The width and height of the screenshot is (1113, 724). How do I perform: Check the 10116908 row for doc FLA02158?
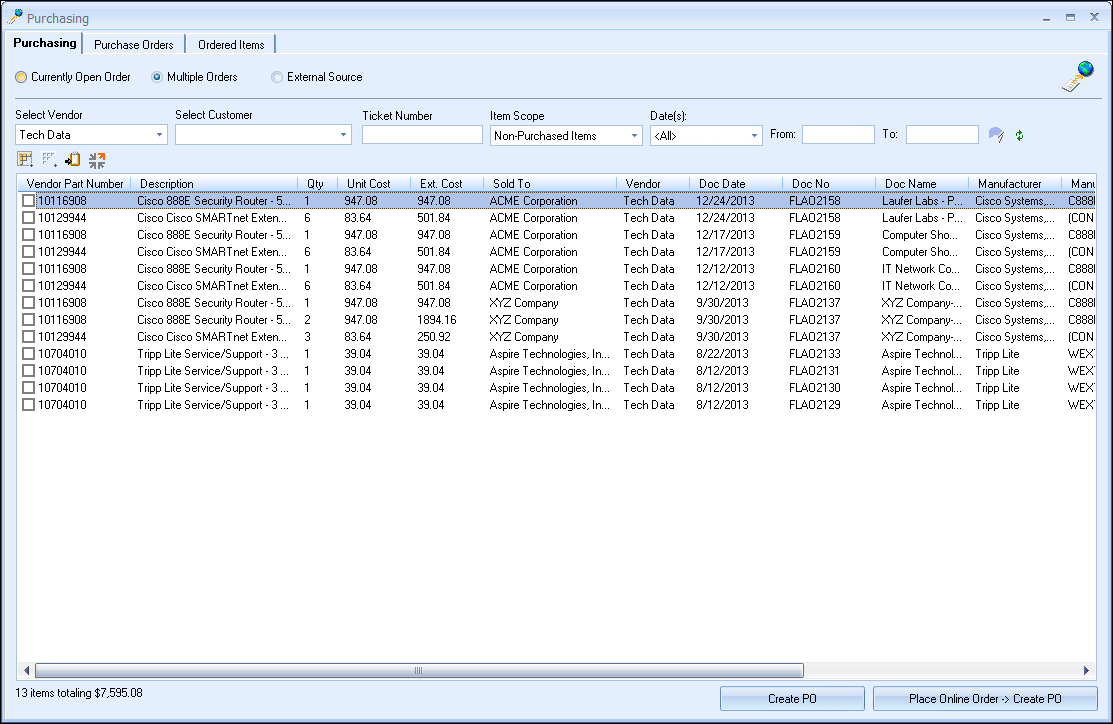tap(28, 201)
